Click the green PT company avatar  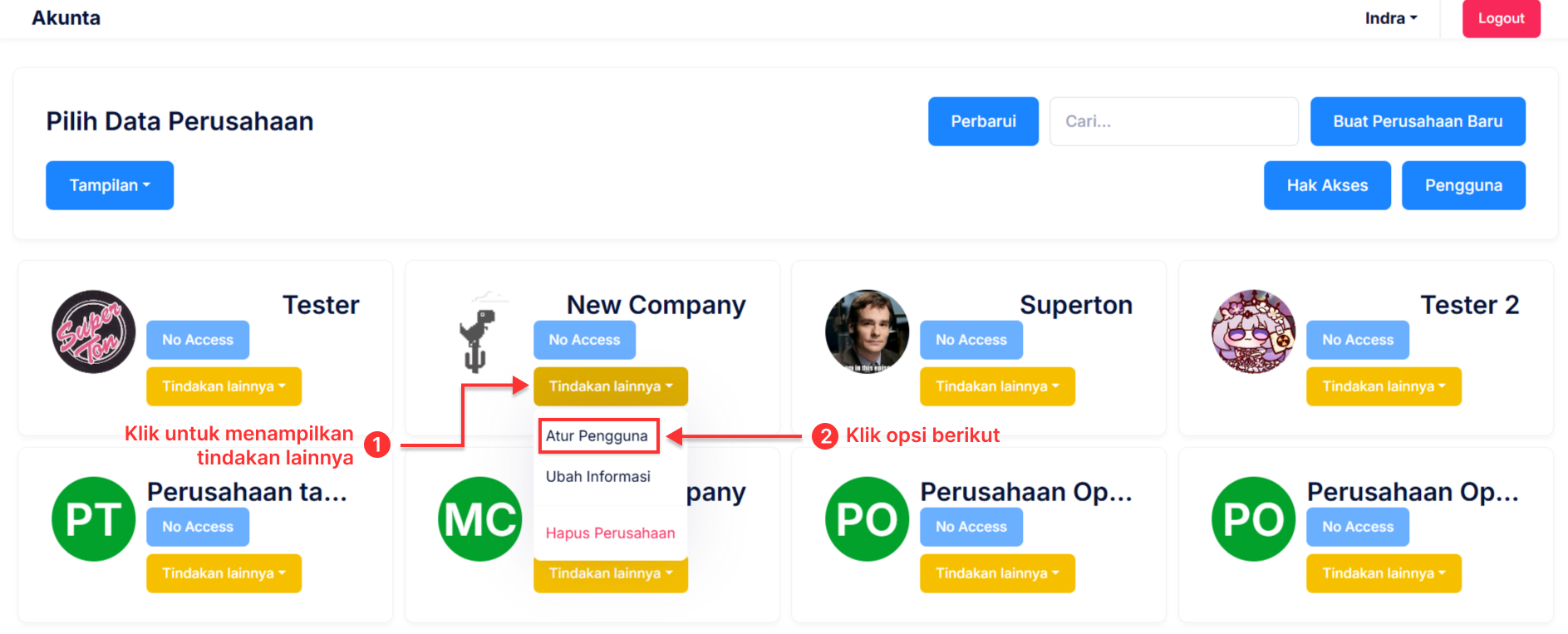pyautogui.click(x=94, y=519)
